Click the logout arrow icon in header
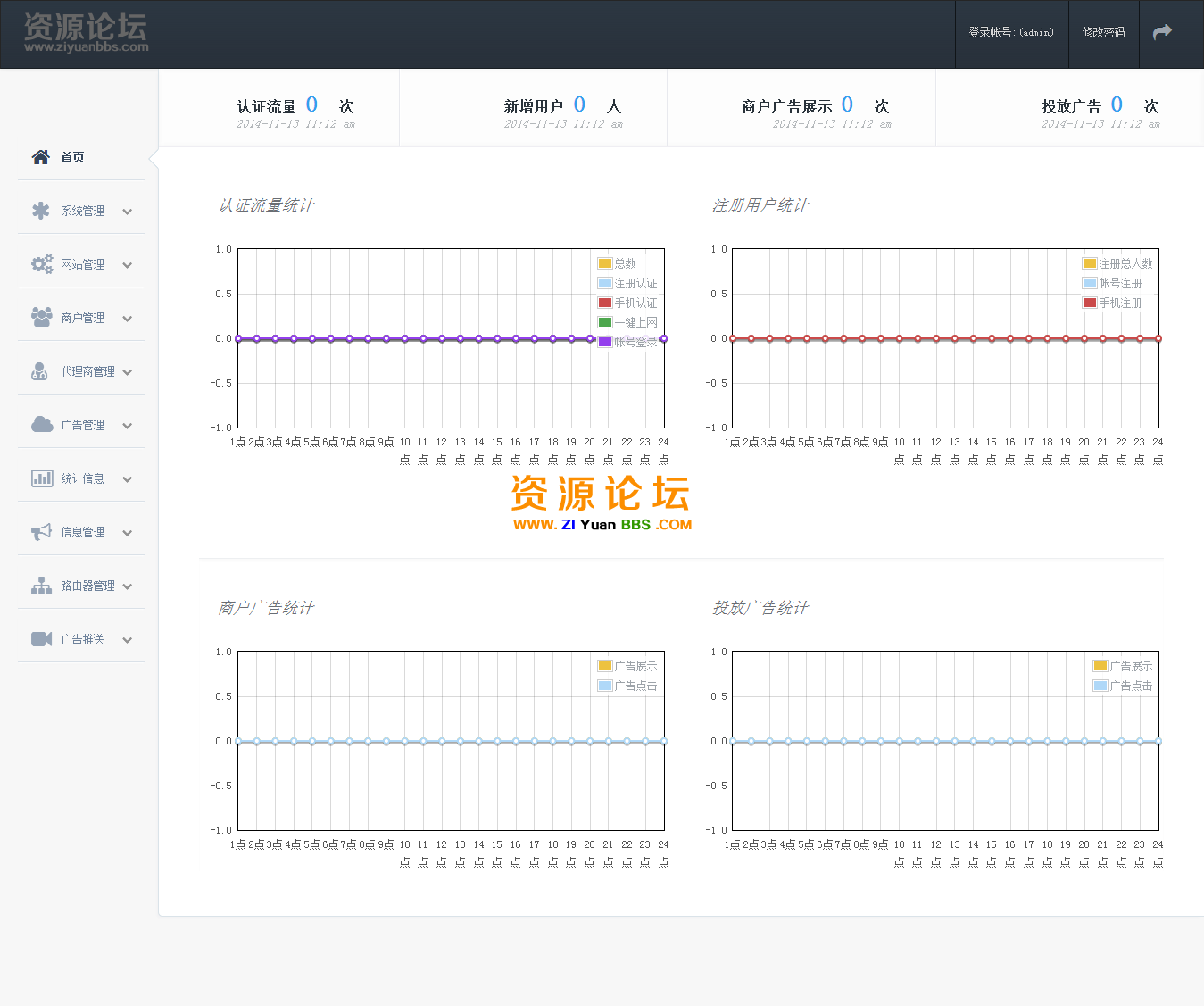This screenshot has width=1204, height=1006. pyautogui.click(x=1162, y=32)
